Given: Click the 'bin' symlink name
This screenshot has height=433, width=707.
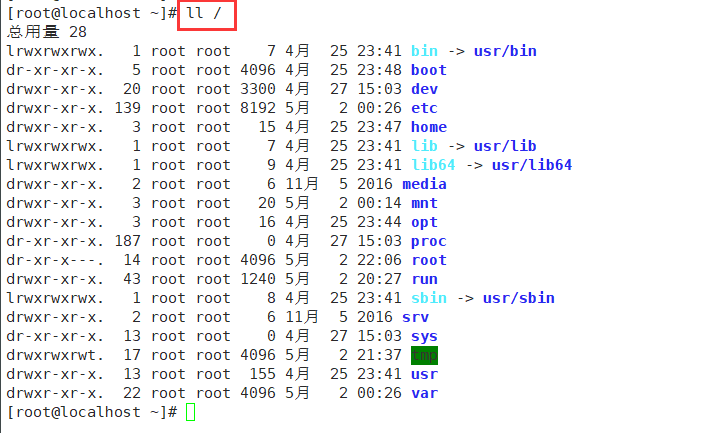Looking at the screenshot, I should (424, 51).
